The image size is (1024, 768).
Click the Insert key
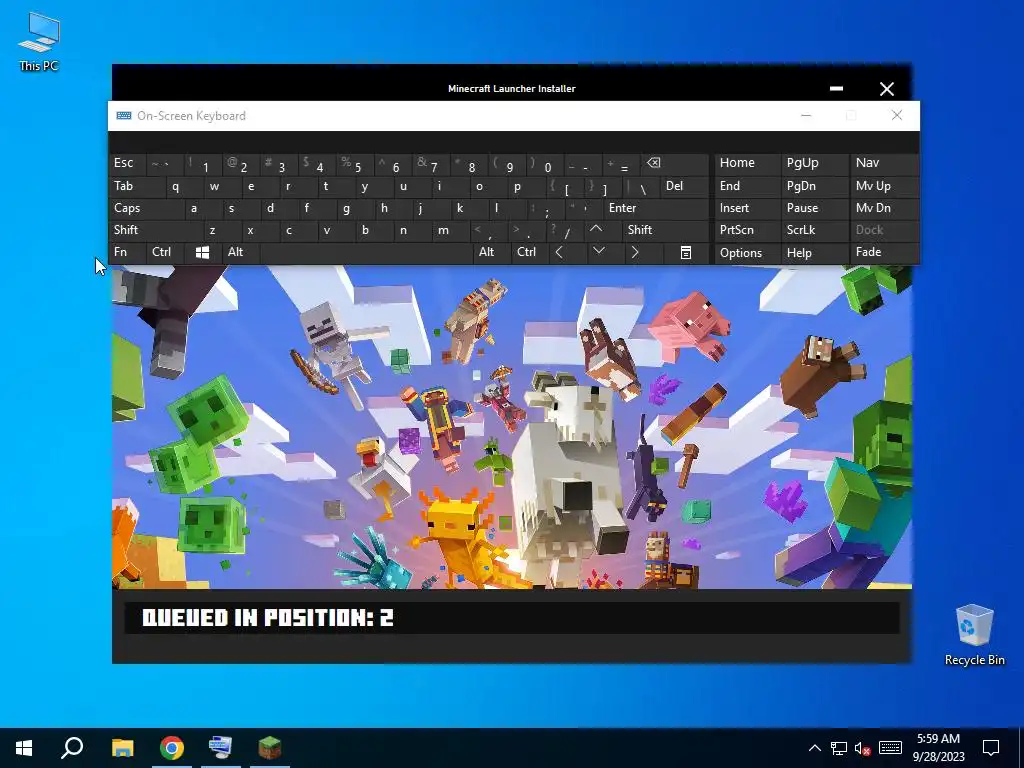pyautogui.click(x=747, y=208)
